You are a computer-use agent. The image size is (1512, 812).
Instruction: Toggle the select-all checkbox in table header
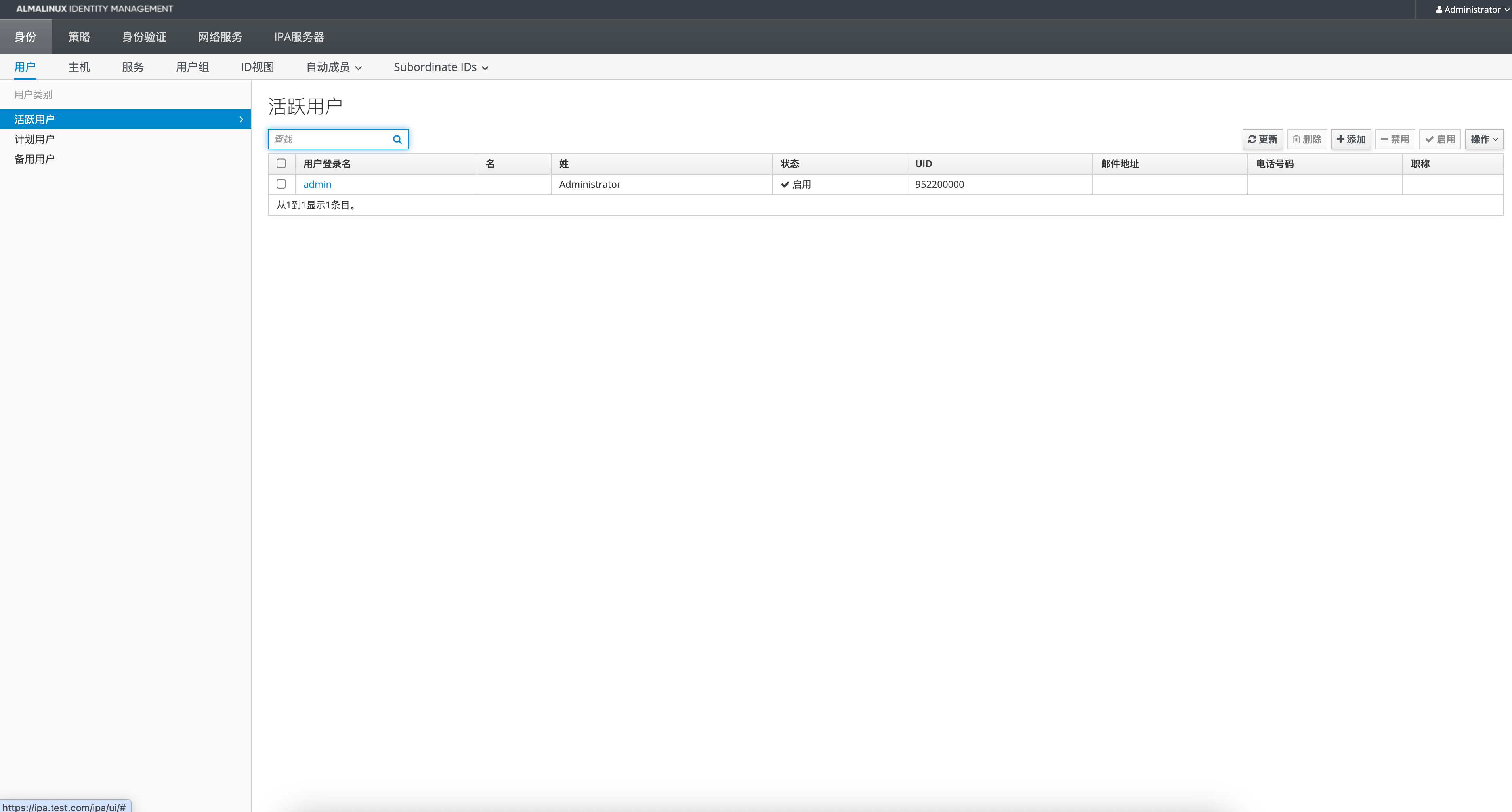(x=281, y=164)
